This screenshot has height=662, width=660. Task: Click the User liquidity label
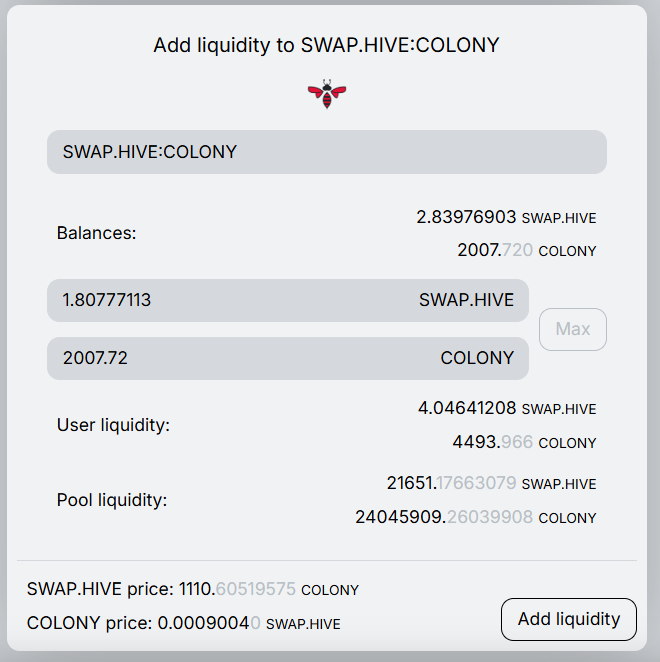pyautogui.click(x=113, y=425)
